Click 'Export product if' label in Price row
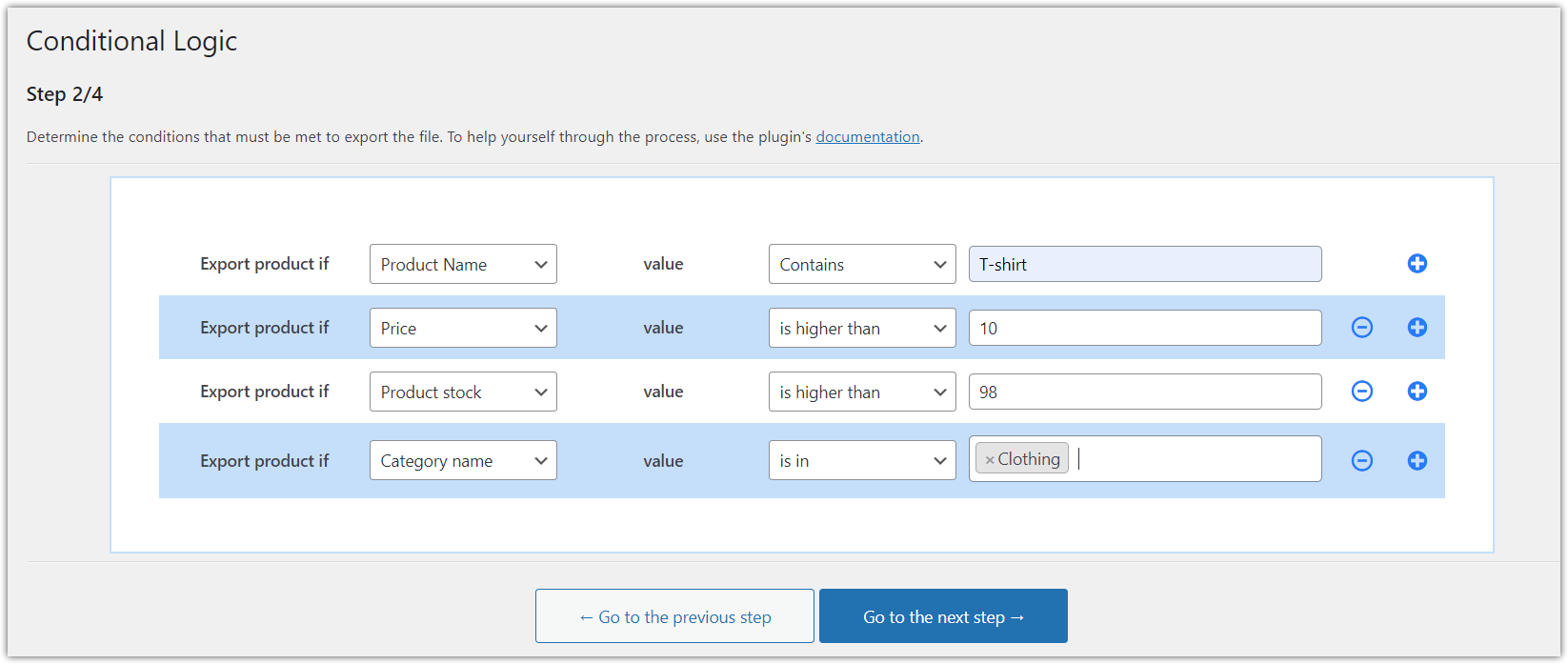This screenshot has width=1568, height=664. pos(264,328)
